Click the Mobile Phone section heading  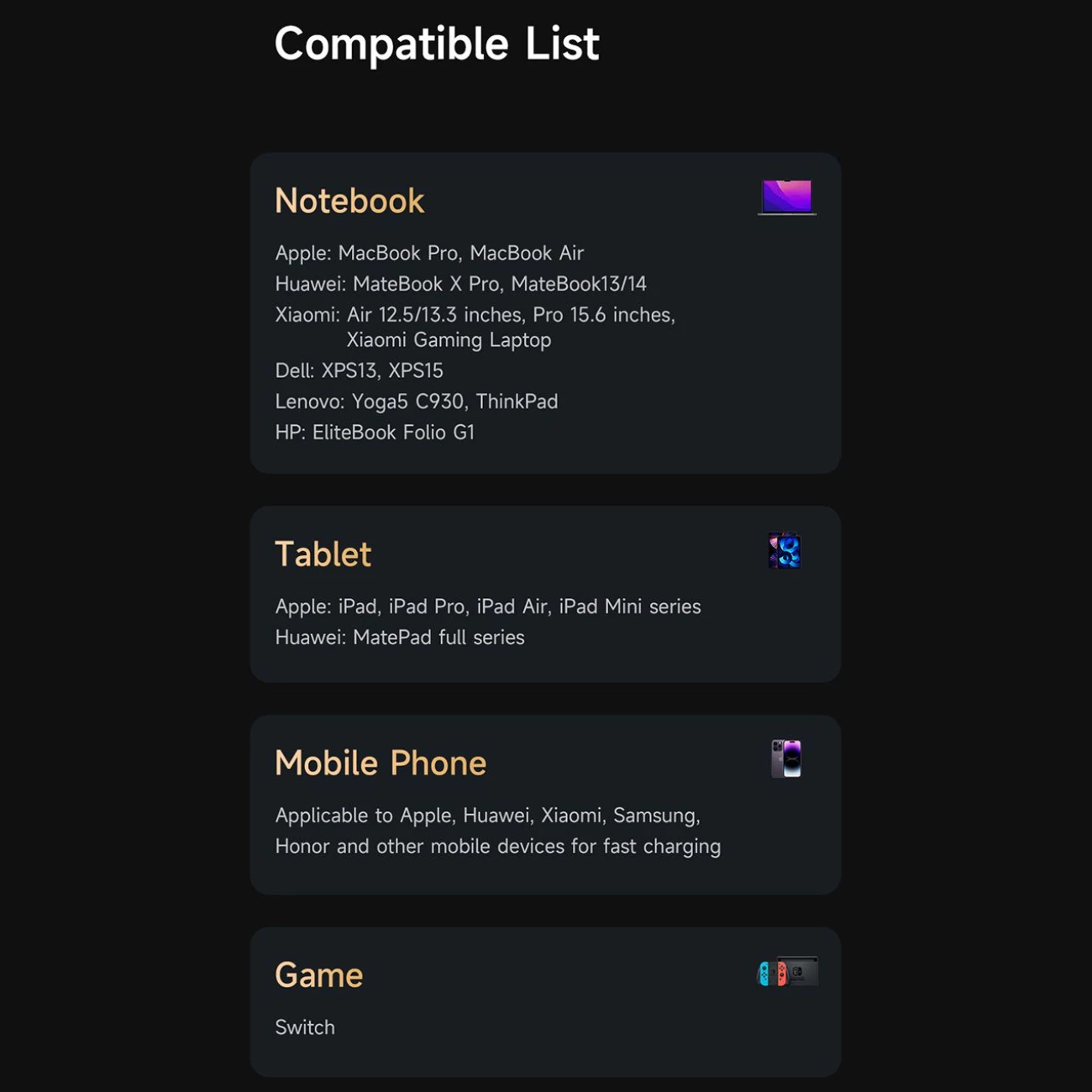(381, 764)
